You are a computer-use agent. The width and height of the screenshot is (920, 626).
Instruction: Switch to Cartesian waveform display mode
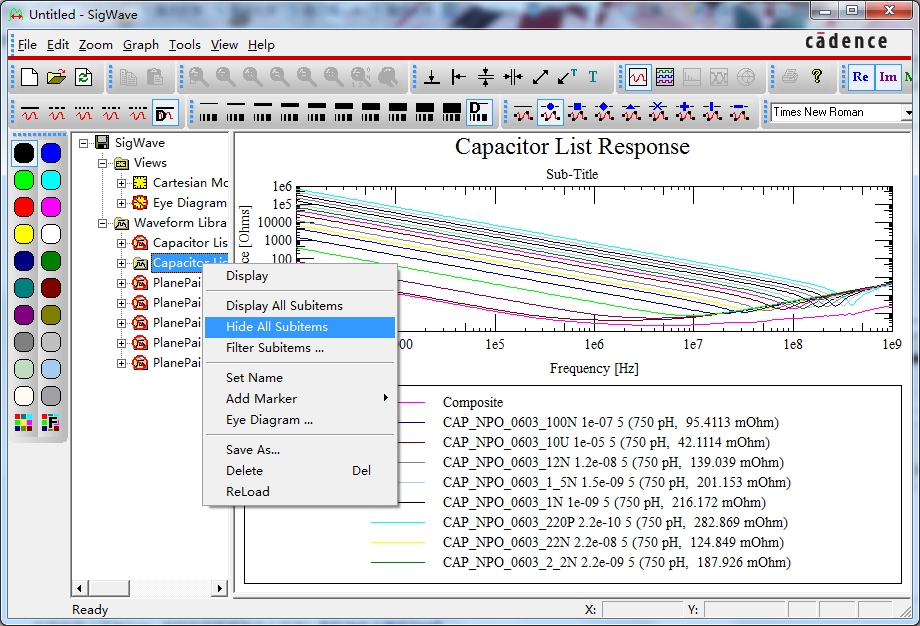tap(638, 77)
